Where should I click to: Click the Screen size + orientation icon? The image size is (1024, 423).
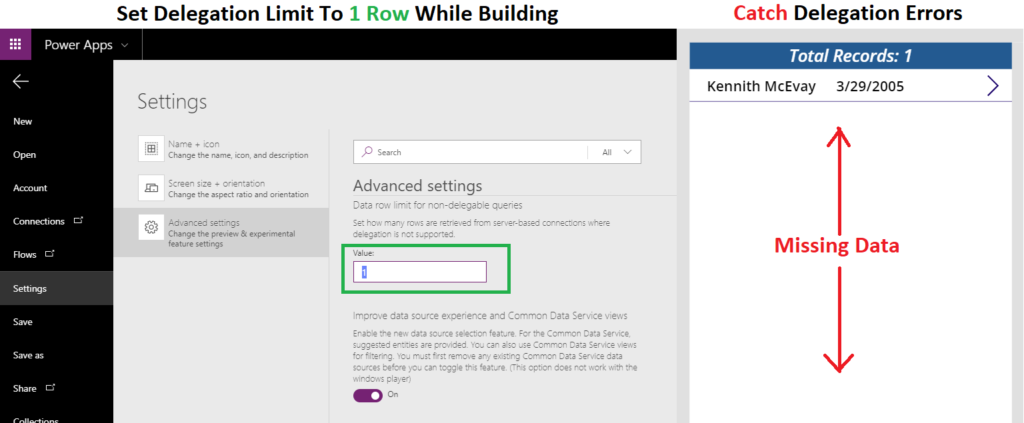[151, 188]
